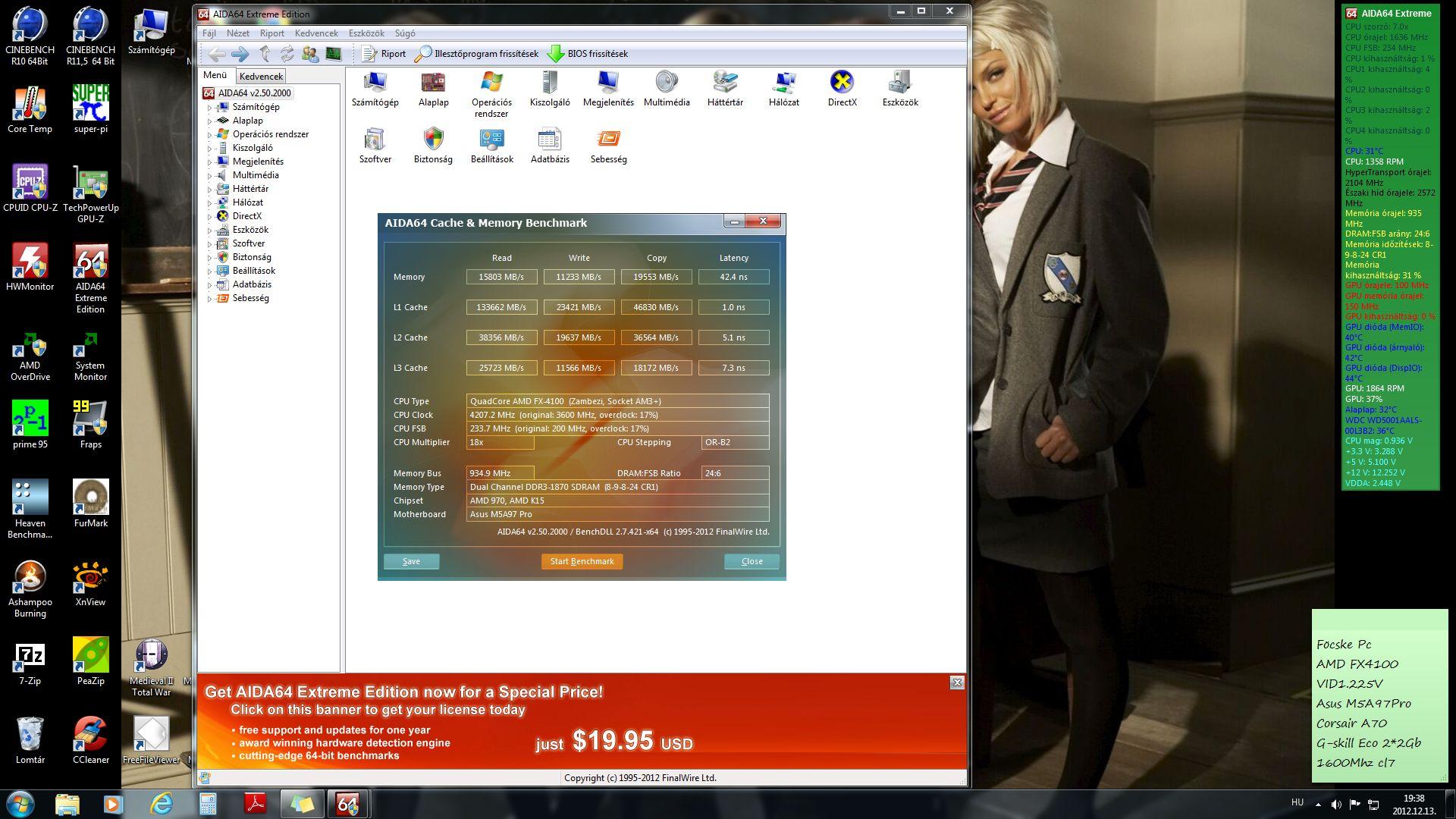Open the Riport menu
This screenshot has width=1456, height=819.
272,33
